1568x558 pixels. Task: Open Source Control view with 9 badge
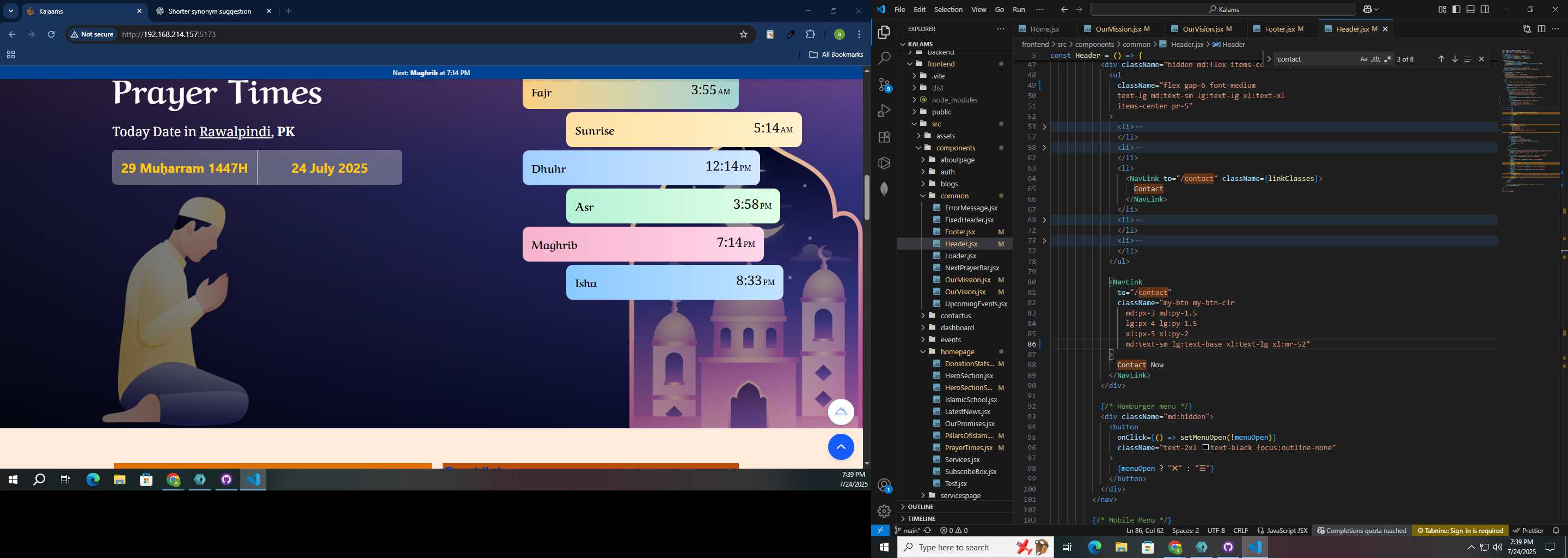[x=884, y=84]
